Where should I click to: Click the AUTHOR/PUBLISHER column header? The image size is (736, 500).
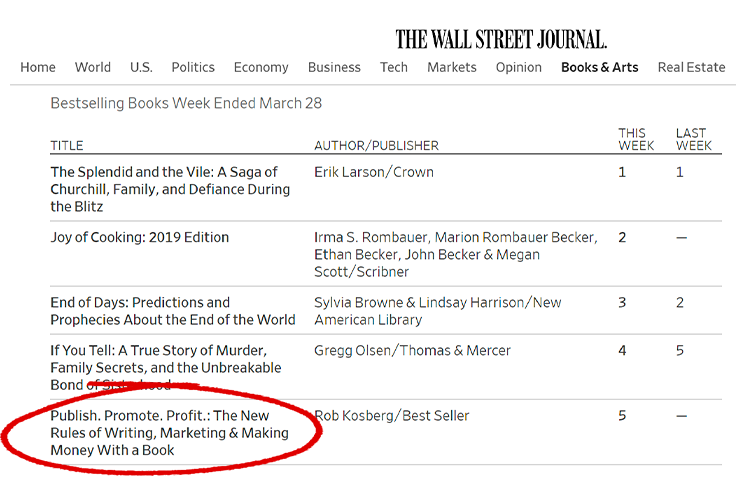point(376,146)
